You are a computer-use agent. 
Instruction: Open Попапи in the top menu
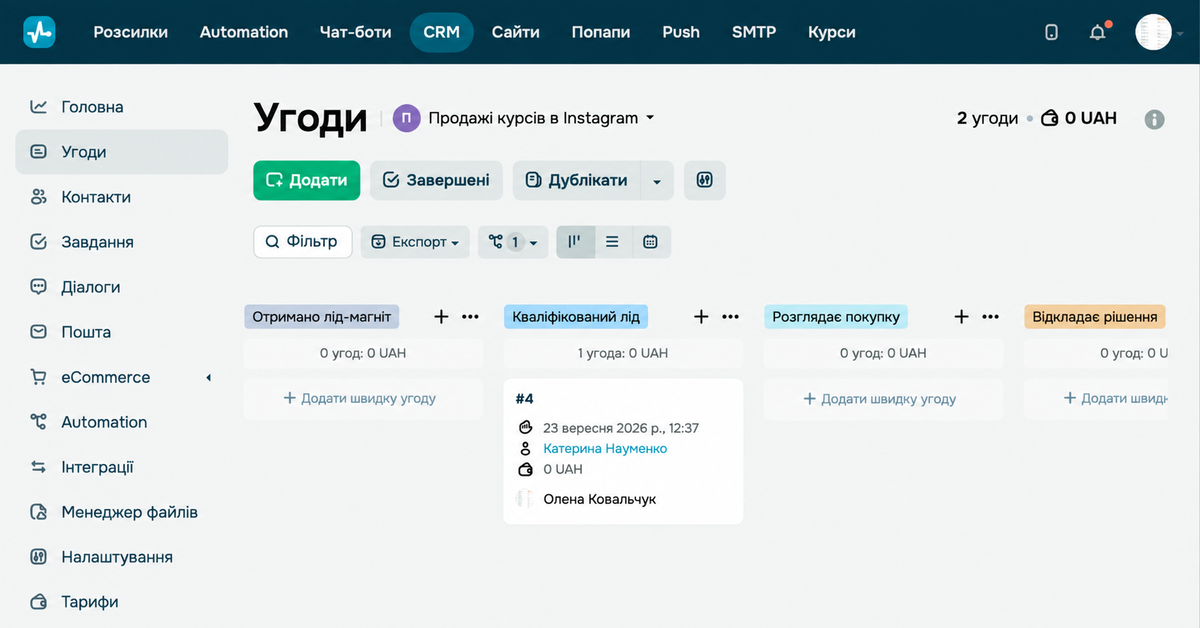coord(601,32)
